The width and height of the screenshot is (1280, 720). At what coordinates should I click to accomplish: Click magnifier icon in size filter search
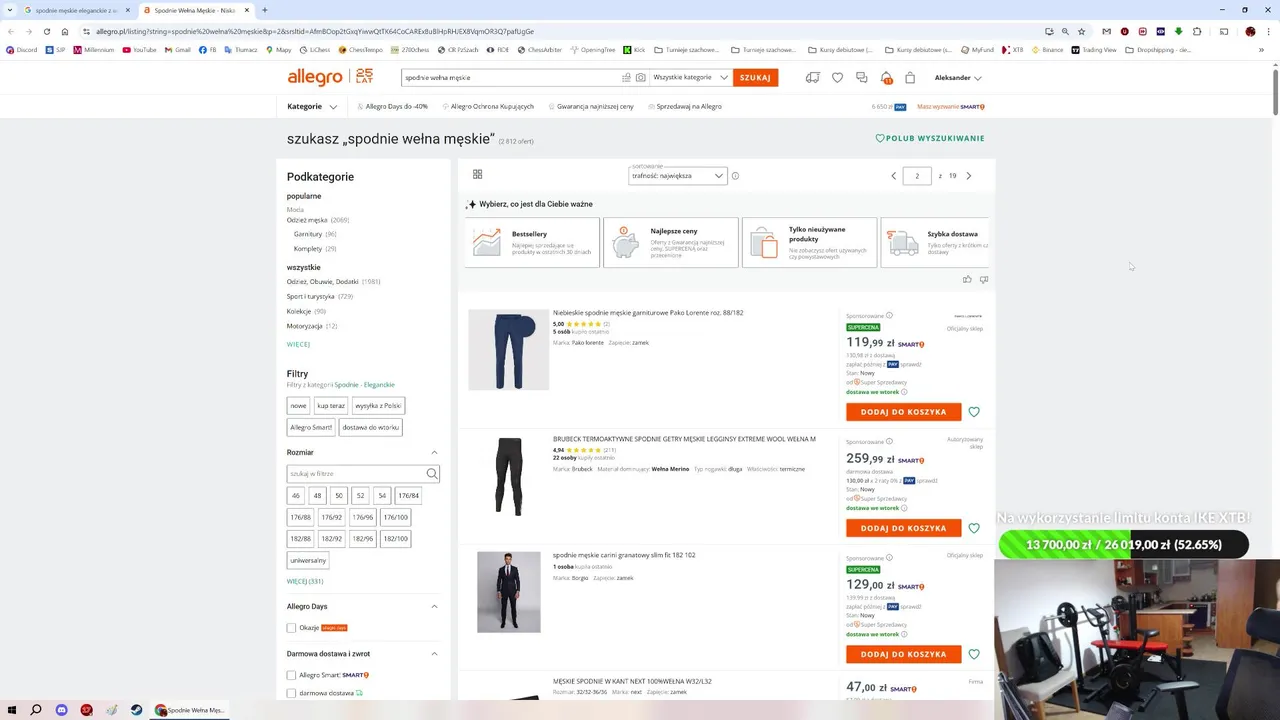(432, 474)
